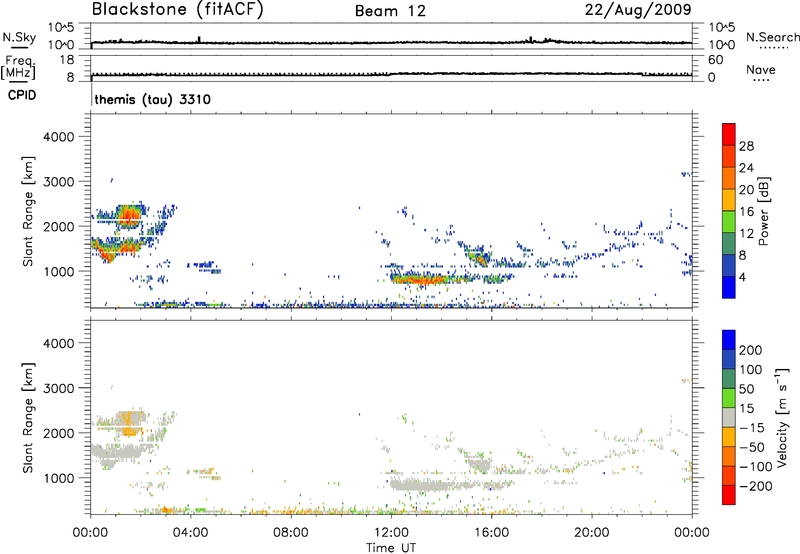Click the Velocity colorbar value '200'
Image resolution: width=800 pixels, height=554 pixels.
(x=751, y=350)
